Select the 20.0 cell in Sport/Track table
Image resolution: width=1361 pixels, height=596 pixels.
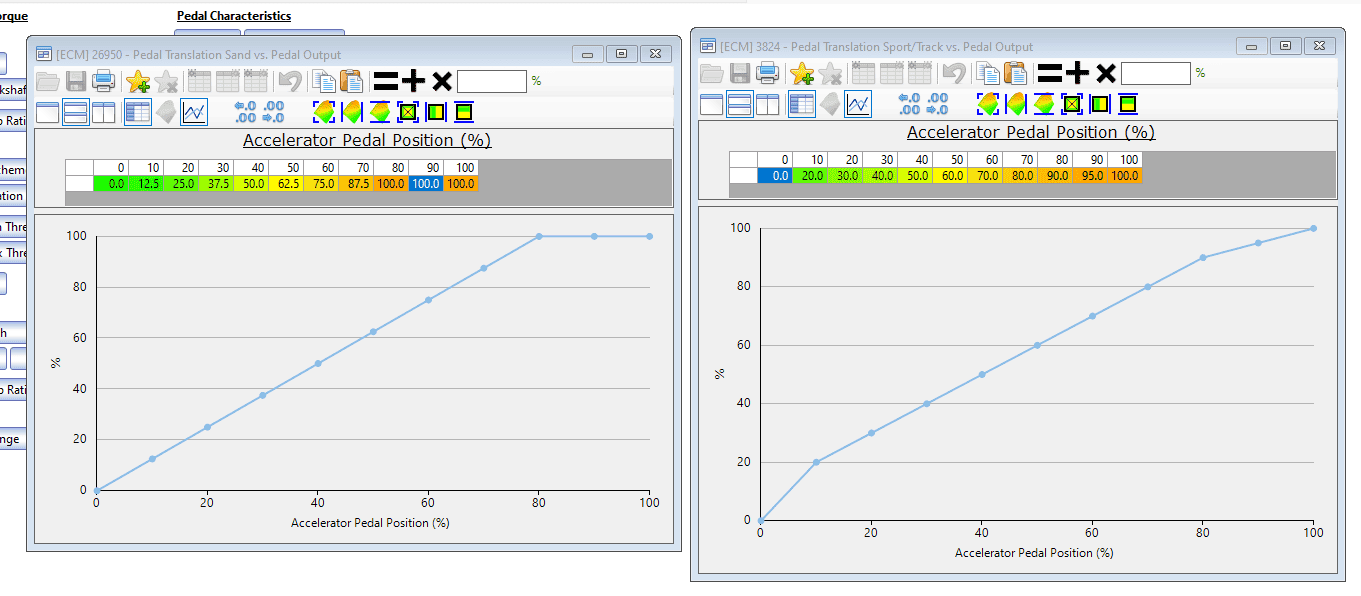(810, 176)
